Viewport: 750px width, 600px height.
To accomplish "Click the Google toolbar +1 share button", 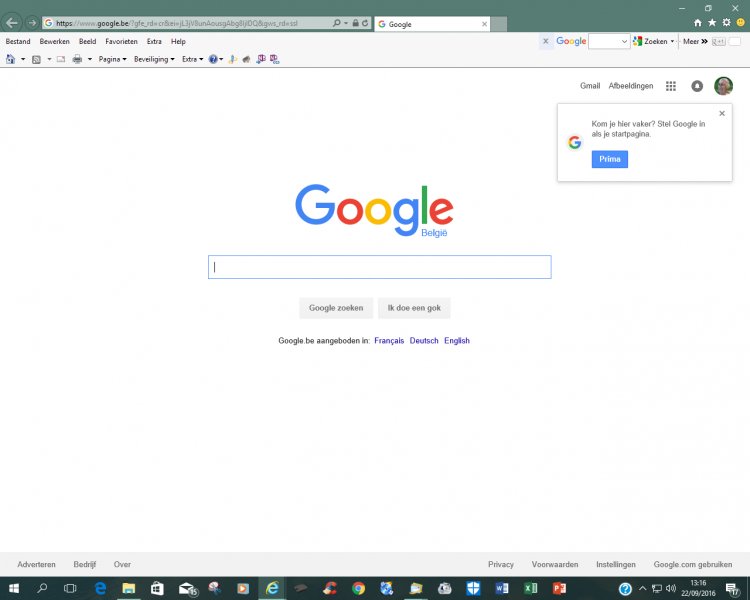I will pyautogui.click(x=718, y=42).
